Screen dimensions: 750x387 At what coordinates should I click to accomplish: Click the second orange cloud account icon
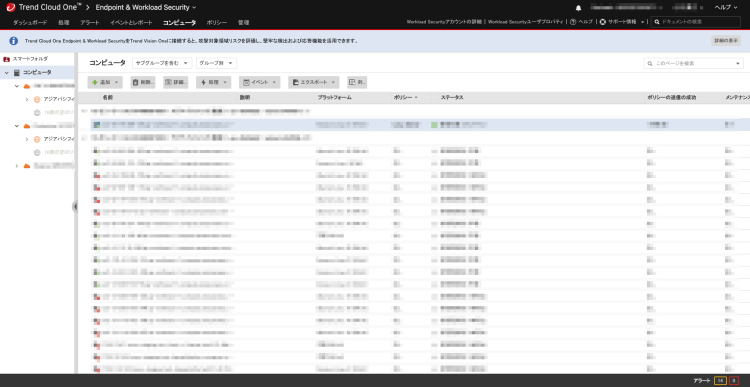(27, 126)
